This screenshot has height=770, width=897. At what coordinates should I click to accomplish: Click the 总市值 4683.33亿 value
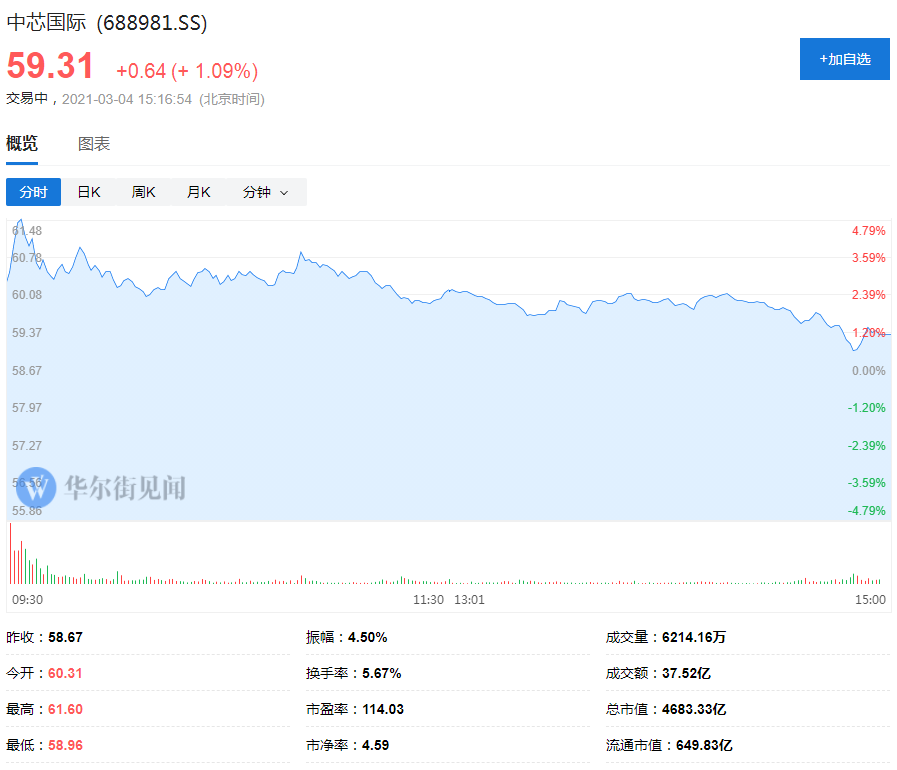(x=694, y=709)
